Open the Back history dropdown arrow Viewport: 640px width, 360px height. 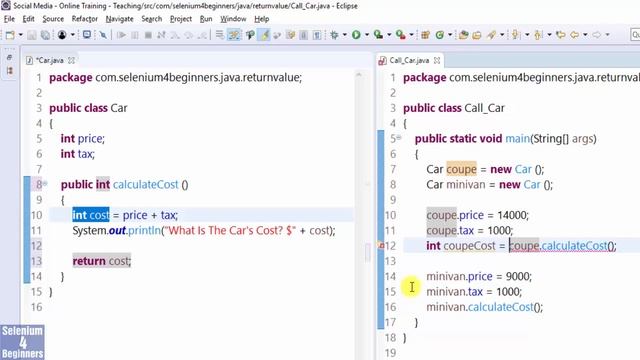pyautogui.click(x=585, y=35)
